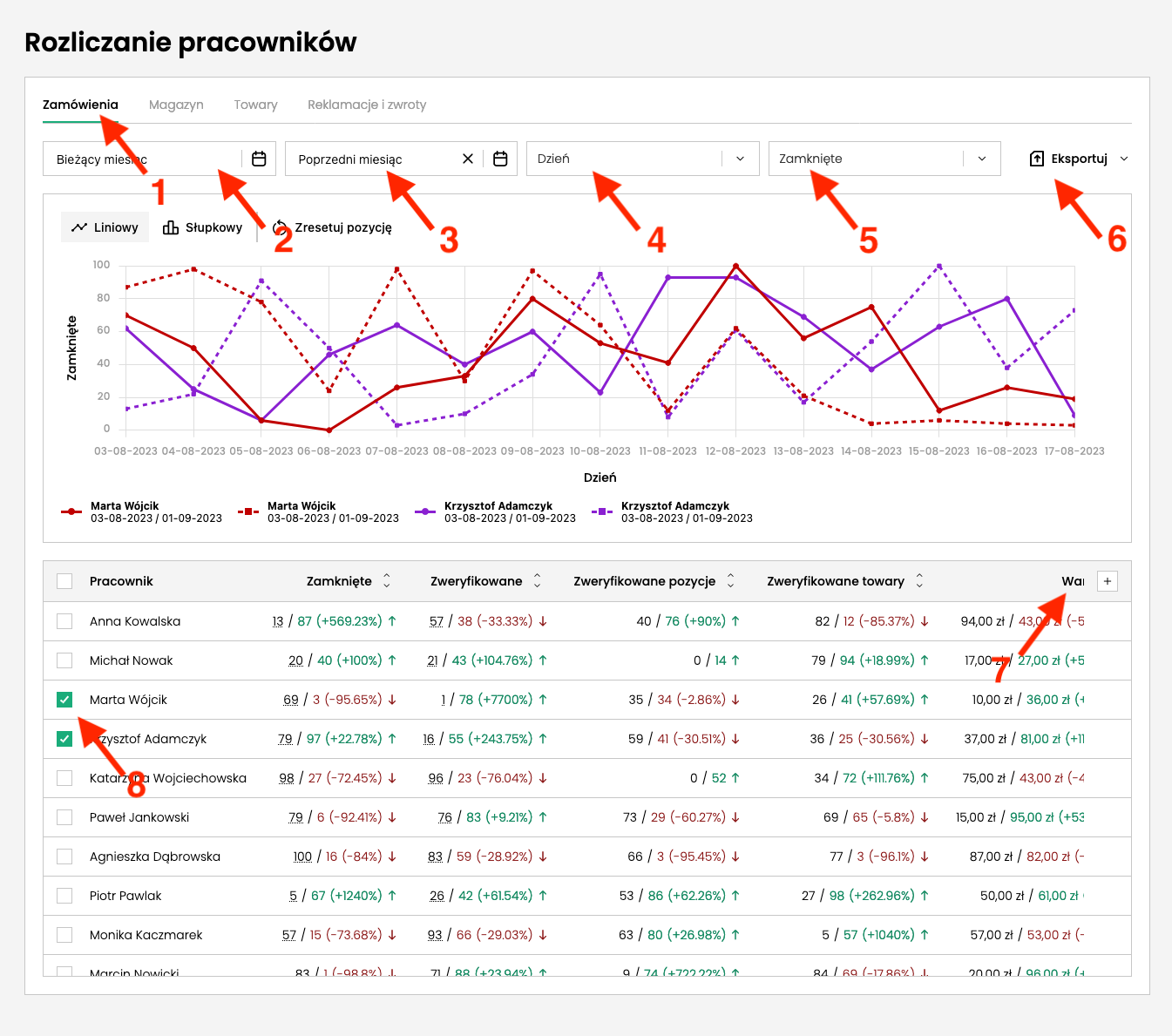Click Agnieszka Dąbrowska closed value 100

[302, 857]
